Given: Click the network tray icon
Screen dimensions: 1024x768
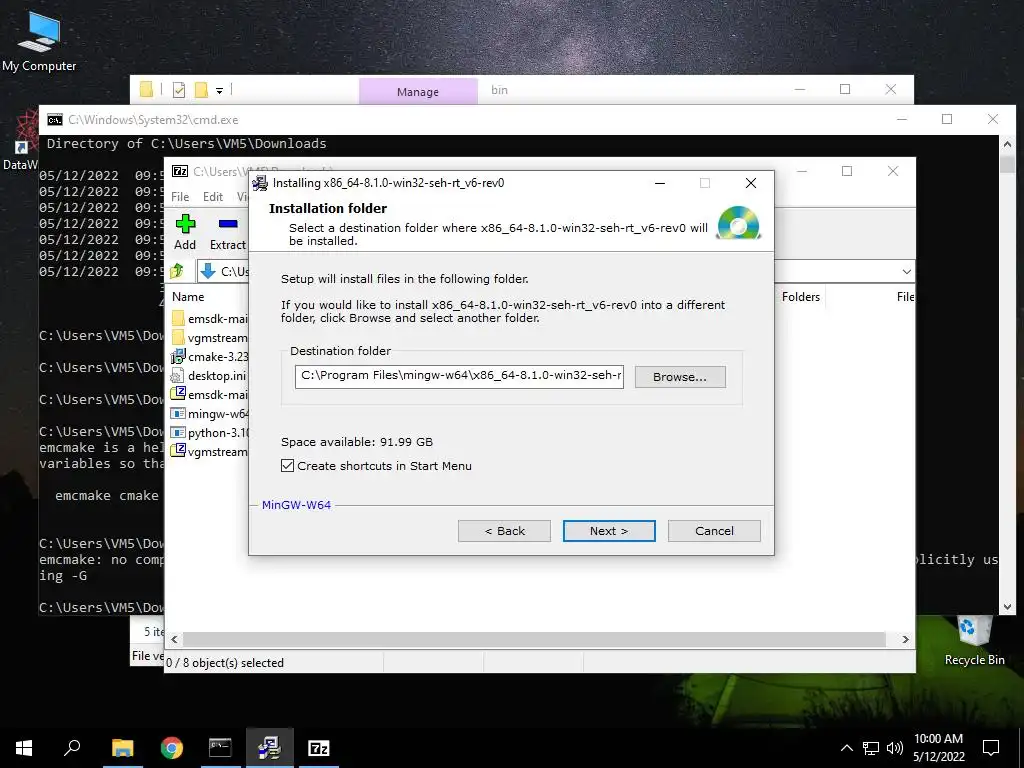Looking at the screenshot, I should pyautogui.click(x=871, y=748).
